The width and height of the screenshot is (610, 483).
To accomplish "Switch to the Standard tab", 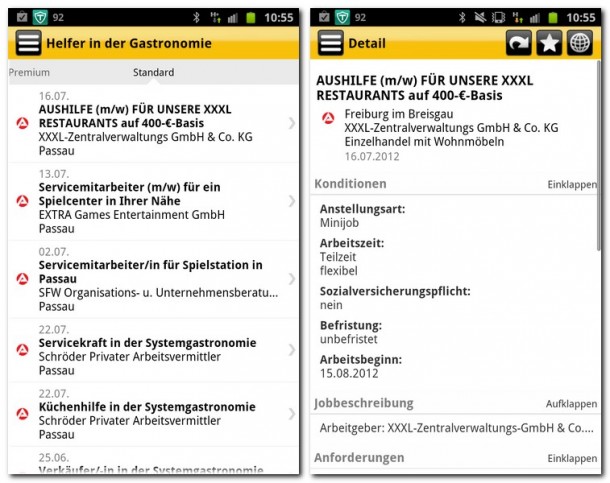I will pyautogui.click(x=153, y=73).
